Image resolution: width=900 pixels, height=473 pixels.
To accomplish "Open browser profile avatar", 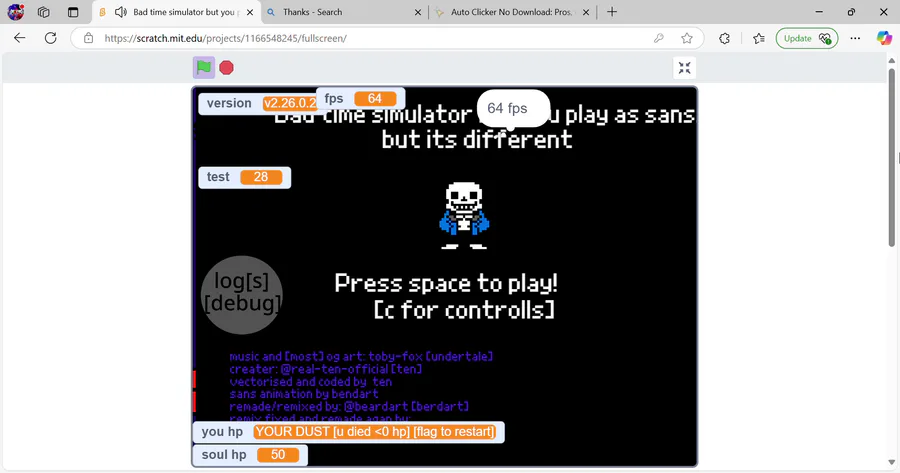I will (16, 11).
